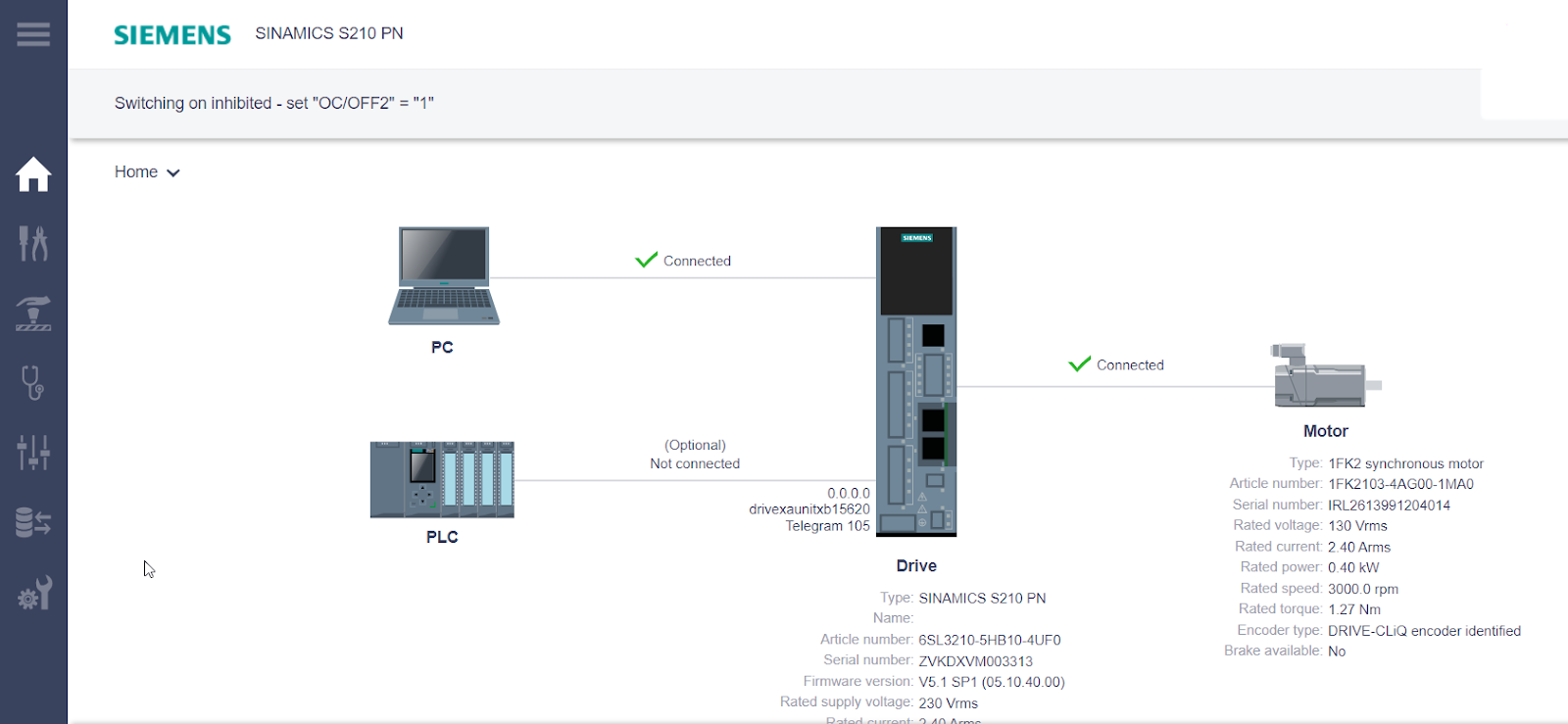Viewport: 1568px width, 724px height.
Task: Click the 'Switching on inhibited' status message
Action: [274, 103]
